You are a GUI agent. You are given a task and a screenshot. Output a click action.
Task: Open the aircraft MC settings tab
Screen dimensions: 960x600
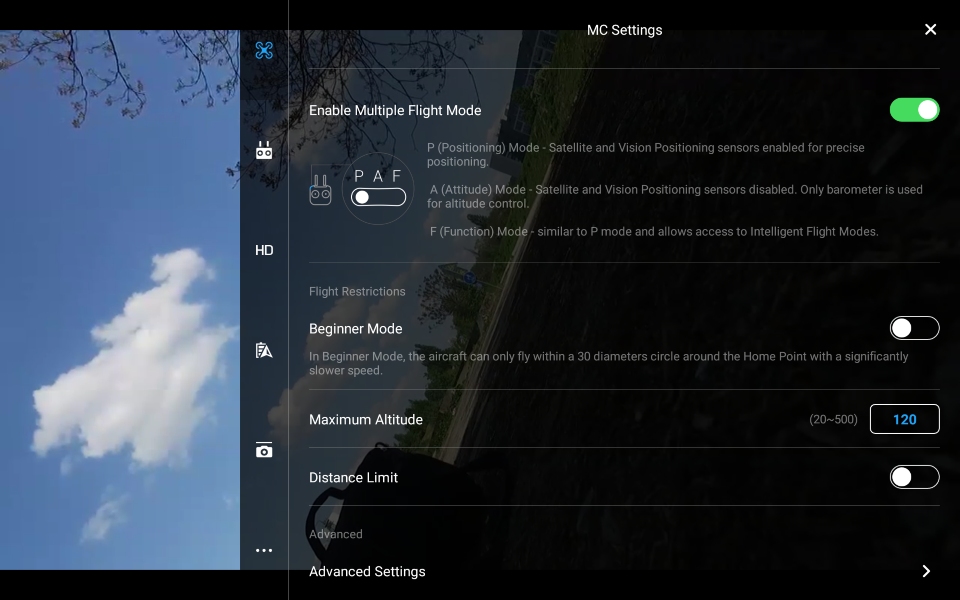coord(264,50)
